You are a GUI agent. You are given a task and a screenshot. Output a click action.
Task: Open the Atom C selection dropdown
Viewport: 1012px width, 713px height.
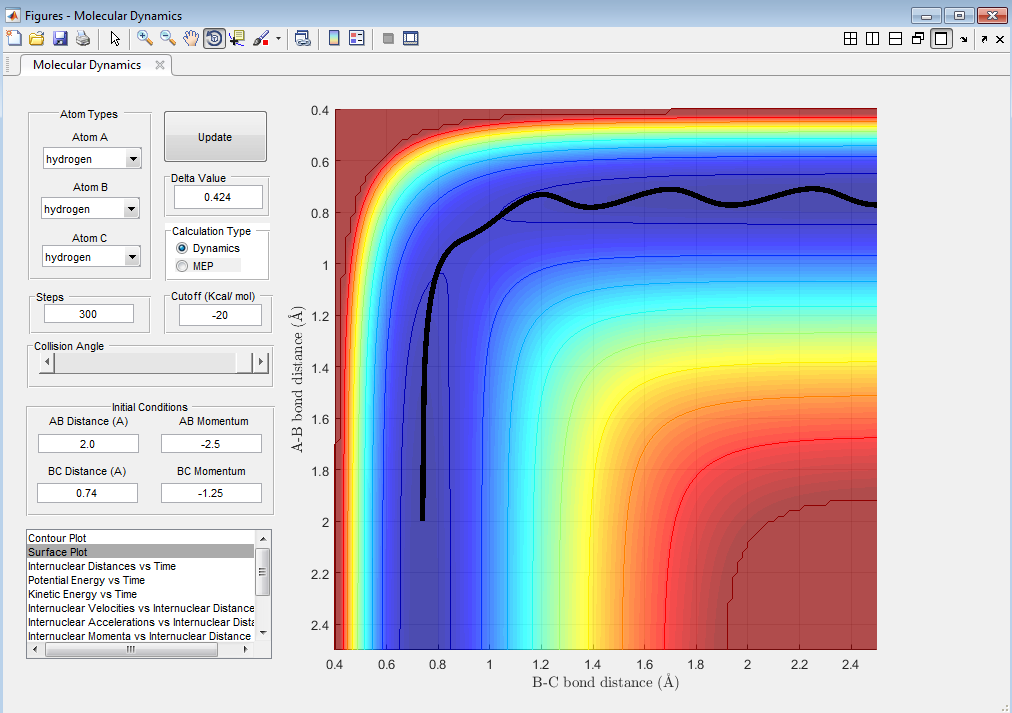pos(131,257)
